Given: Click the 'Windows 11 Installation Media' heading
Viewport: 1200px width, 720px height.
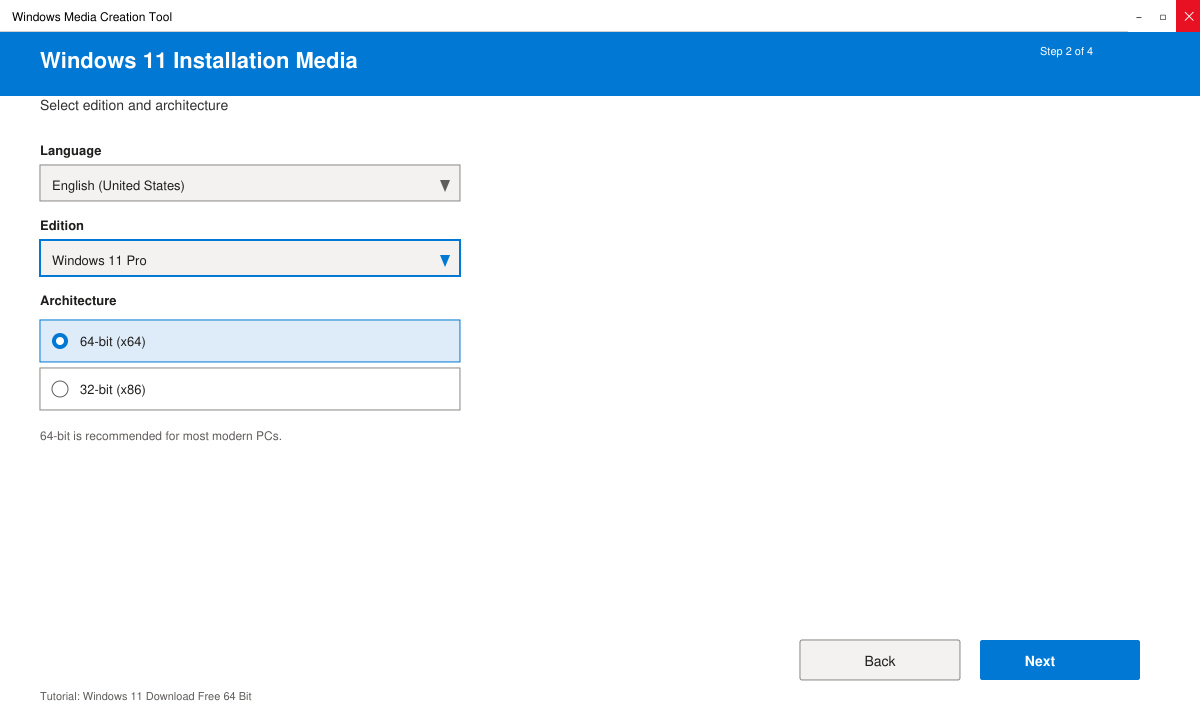Looking at the screenshot, I should click(x=199, y=60).
